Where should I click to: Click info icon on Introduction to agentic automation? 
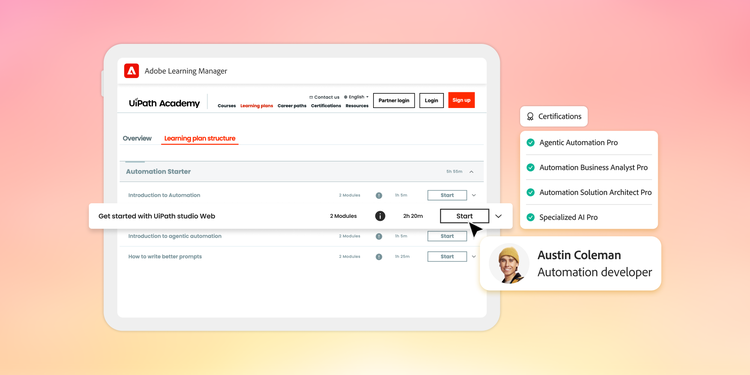click(x=379, y=236)
